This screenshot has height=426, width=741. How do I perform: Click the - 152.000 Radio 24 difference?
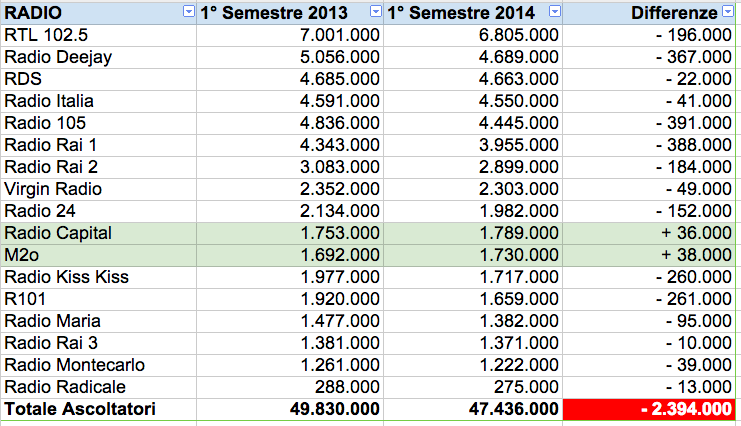coord(649,211)
